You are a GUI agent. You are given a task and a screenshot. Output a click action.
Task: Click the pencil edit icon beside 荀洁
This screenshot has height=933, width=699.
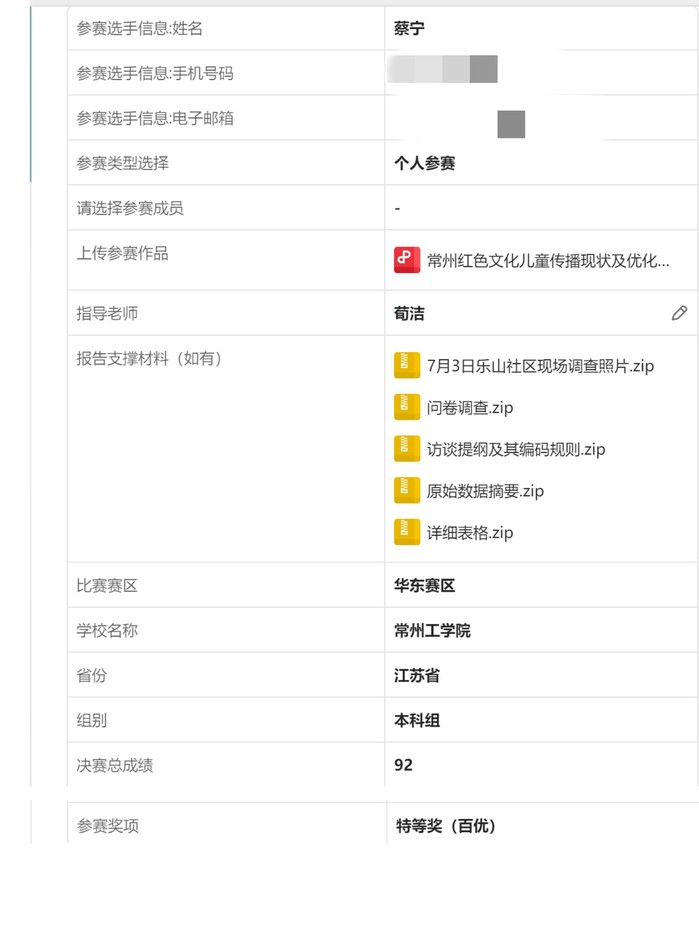[x=679, y=313]
